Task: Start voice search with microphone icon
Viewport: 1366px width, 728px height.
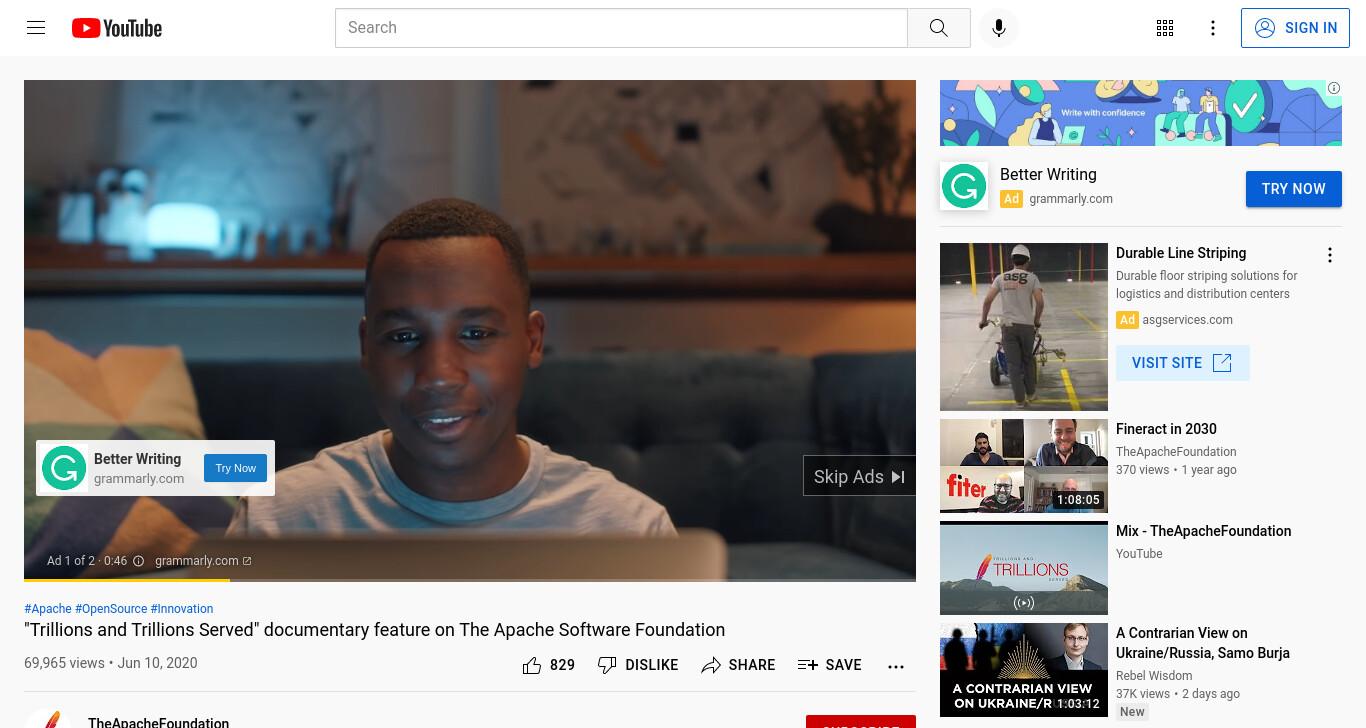Action: coord(998,28)
